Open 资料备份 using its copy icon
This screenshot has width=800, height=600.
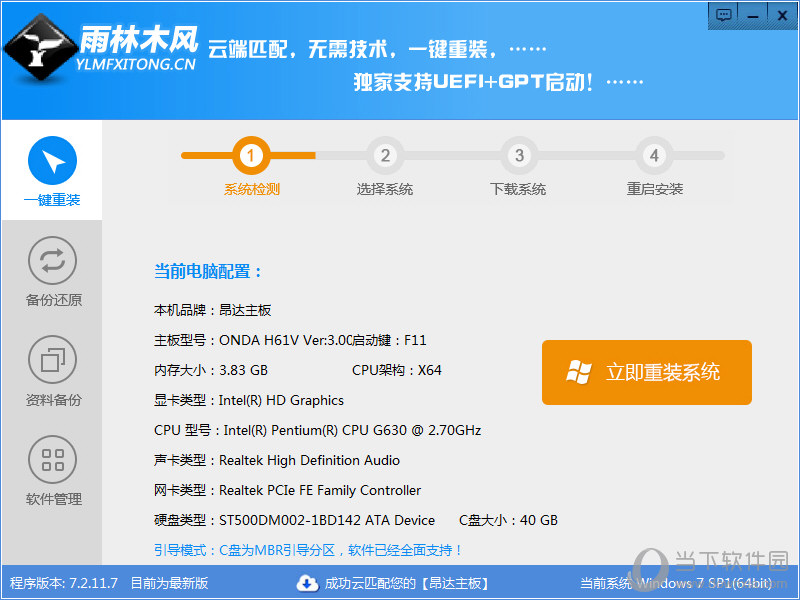coord(52,360)
